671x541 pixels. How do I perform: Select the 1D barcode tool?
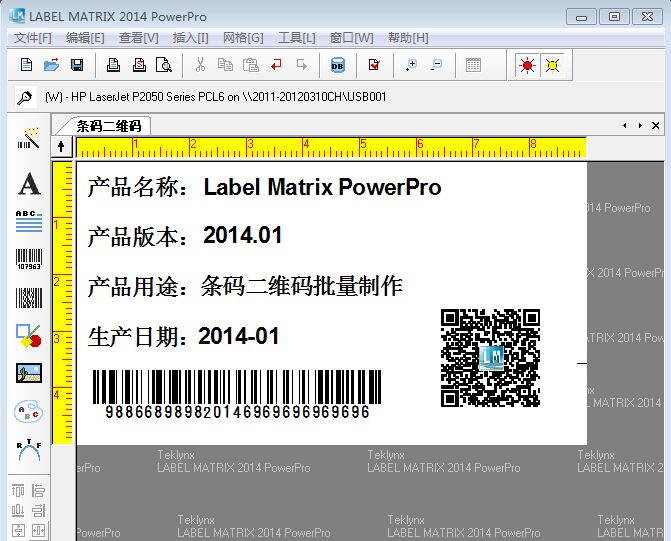[x=29, y=259]
